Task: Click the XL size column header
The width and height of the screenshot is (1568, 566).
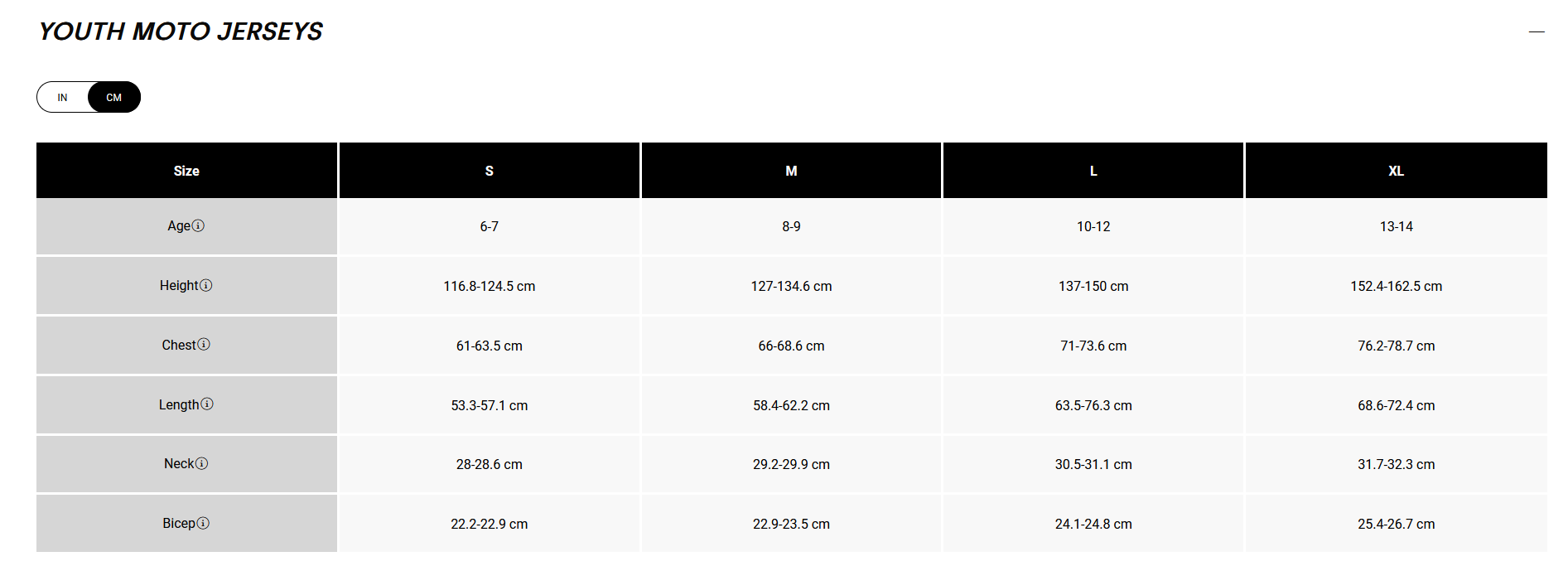Action: coord(1397,171)
